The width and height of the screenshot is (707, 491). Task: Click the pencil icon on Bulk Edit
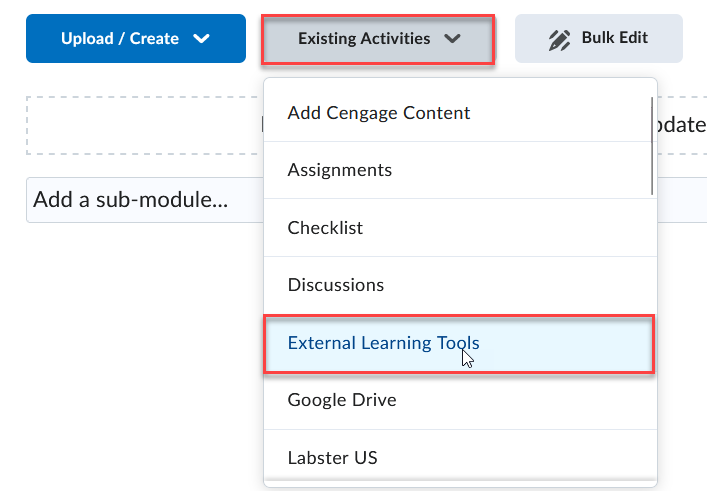coord(558,40)
